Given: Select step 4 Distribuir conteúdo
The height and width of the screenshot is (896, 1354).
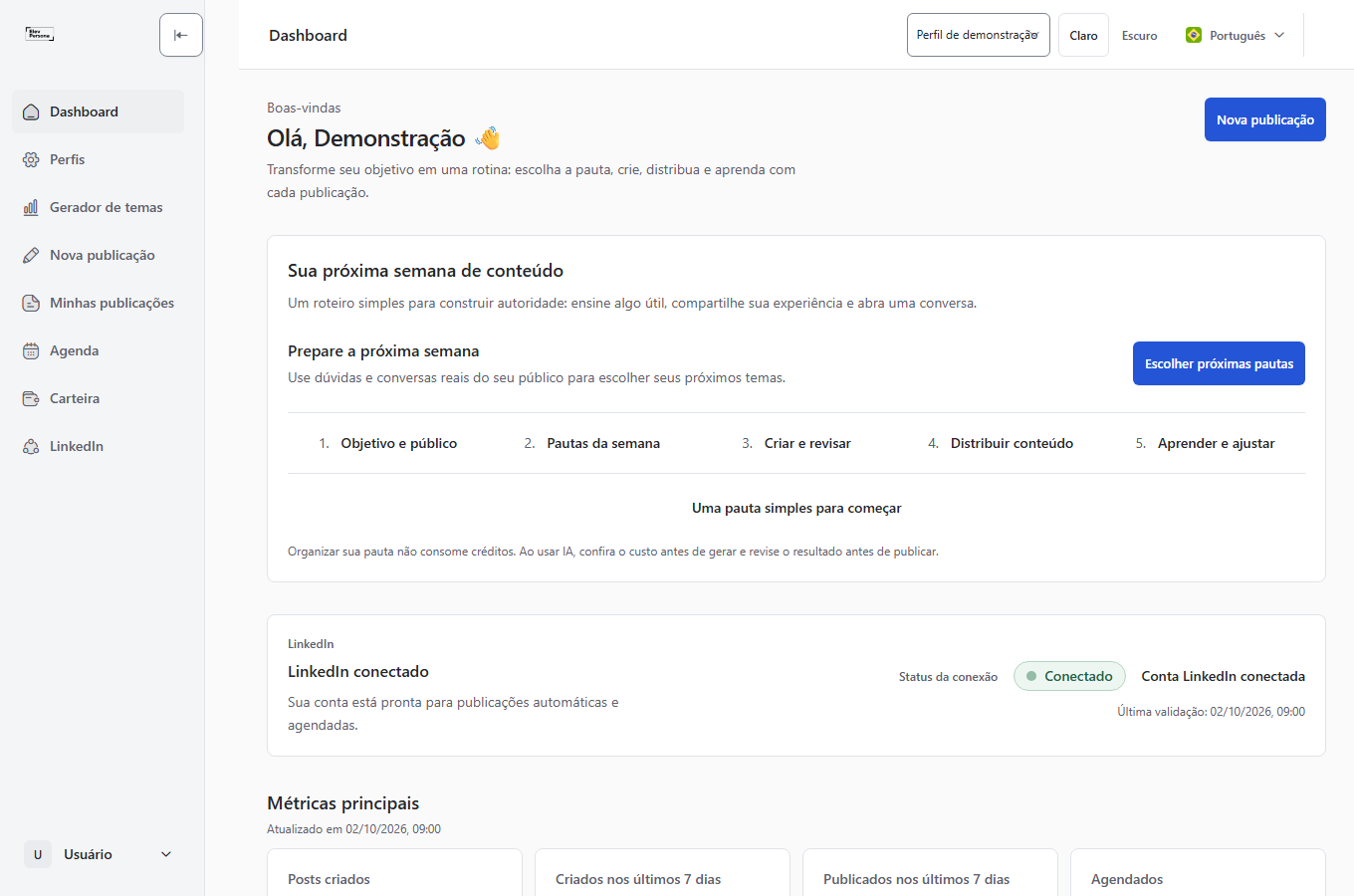Looking at the screenshot, I should coord(1001,443).
